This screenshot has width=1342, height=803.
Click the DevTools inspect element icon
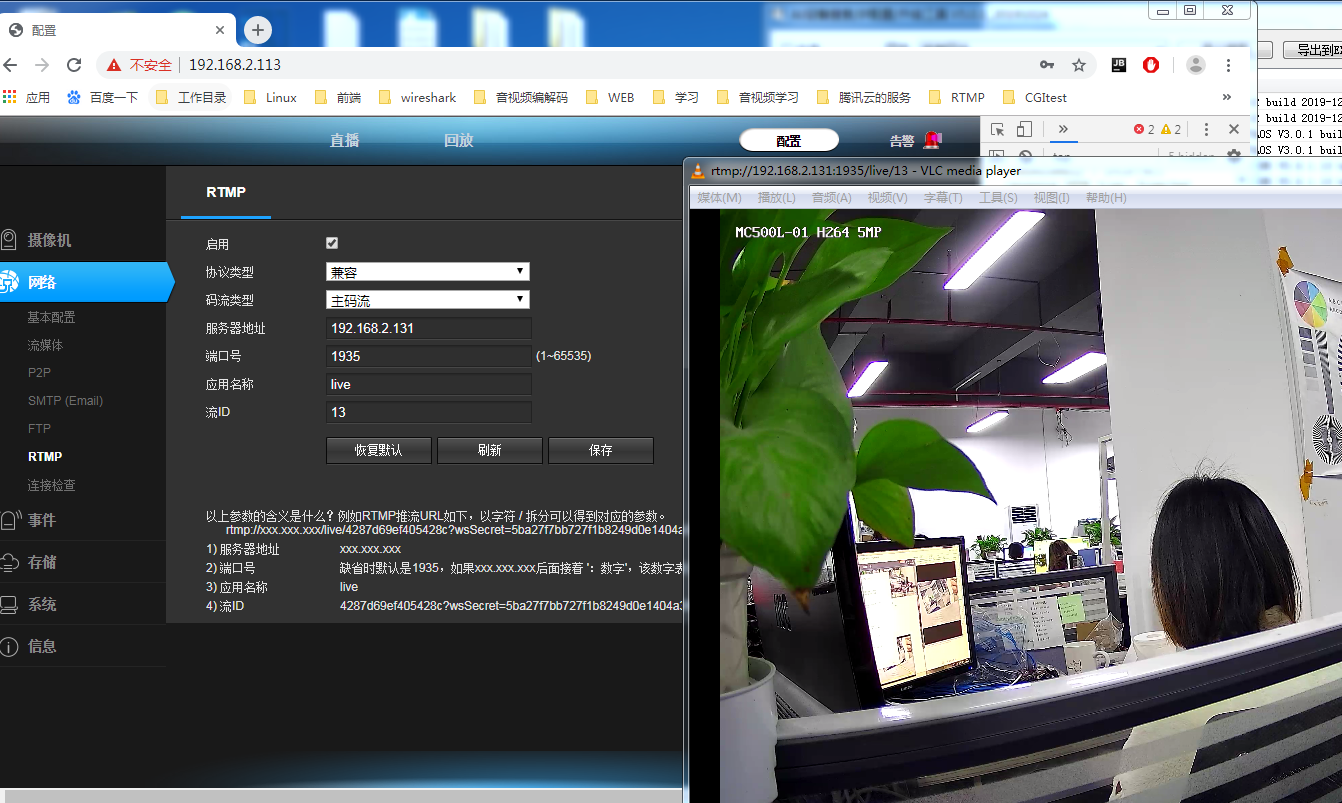coord(997,130)
